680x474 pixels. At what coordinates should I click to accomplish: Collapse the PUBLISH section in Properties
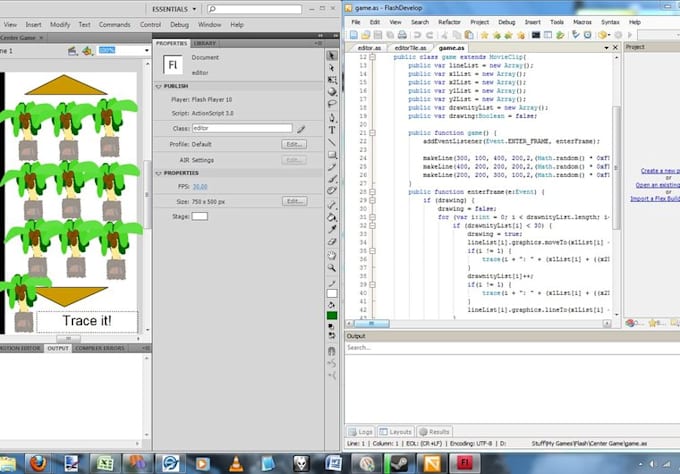tap(158, 86)
